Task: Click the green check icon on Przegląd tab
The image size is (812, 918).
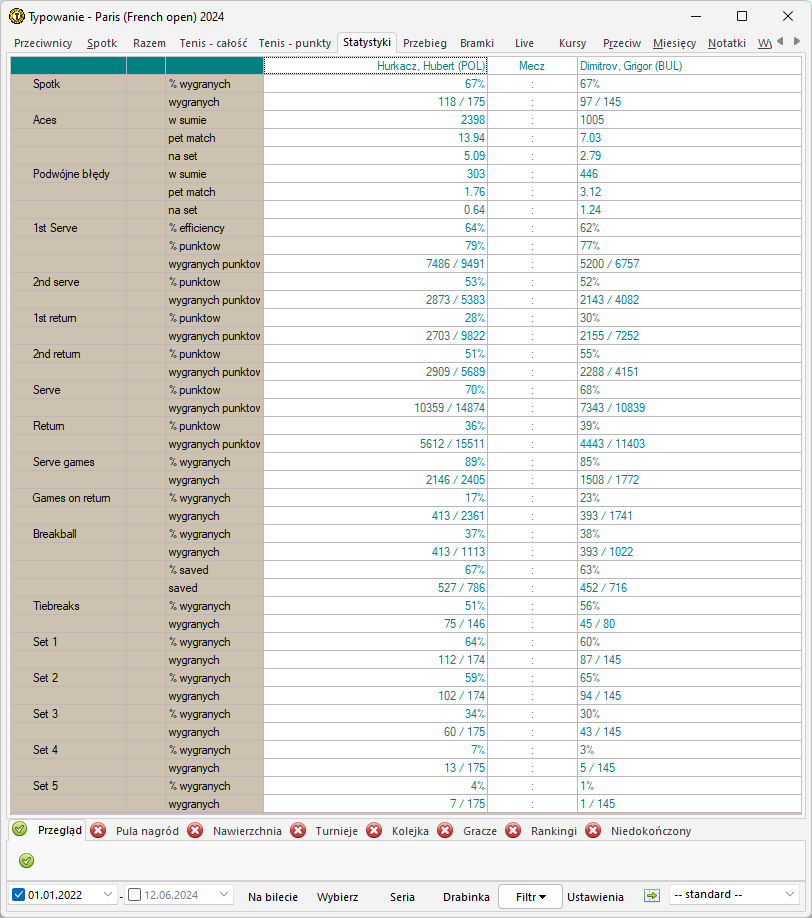Action: coord(20,830)
